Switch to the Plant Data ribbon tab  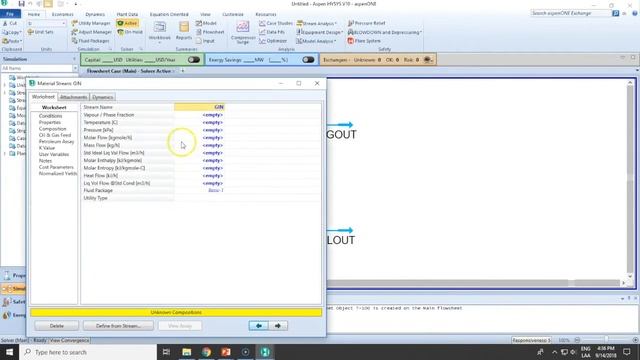click(x=127, y=14)
